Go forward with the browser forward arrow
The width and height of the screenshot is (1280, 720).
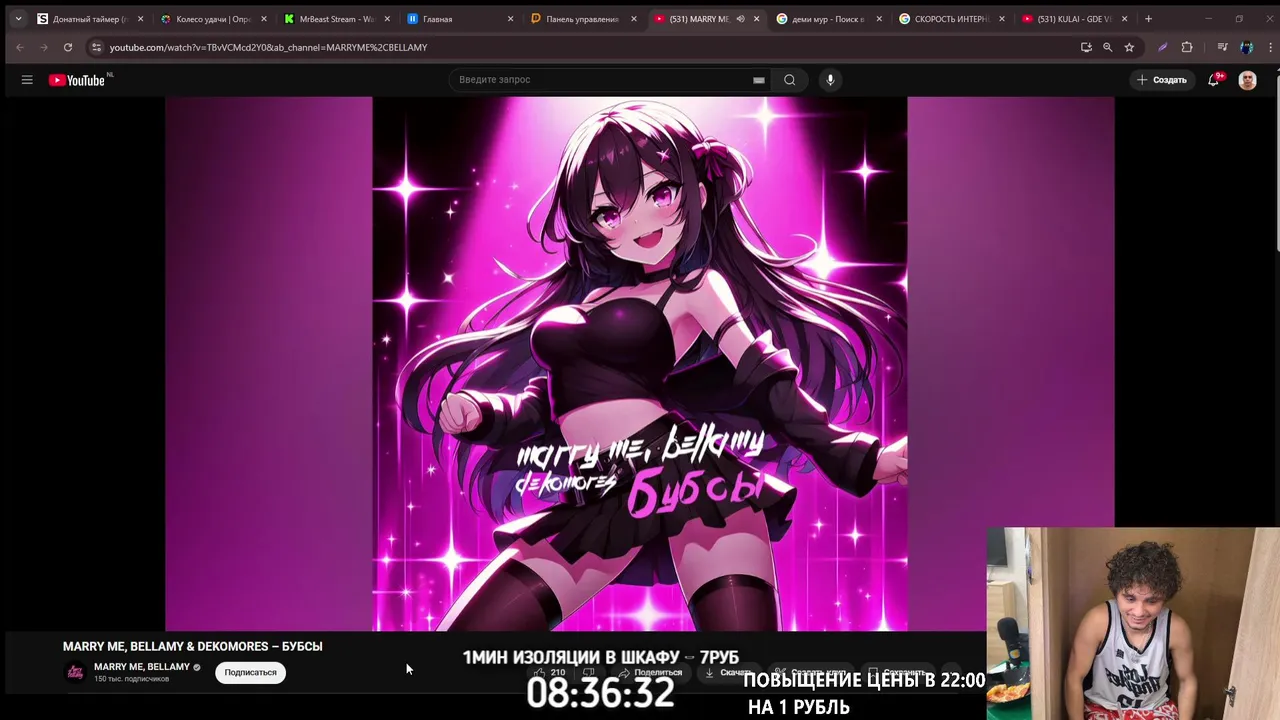tap(44, 47)
